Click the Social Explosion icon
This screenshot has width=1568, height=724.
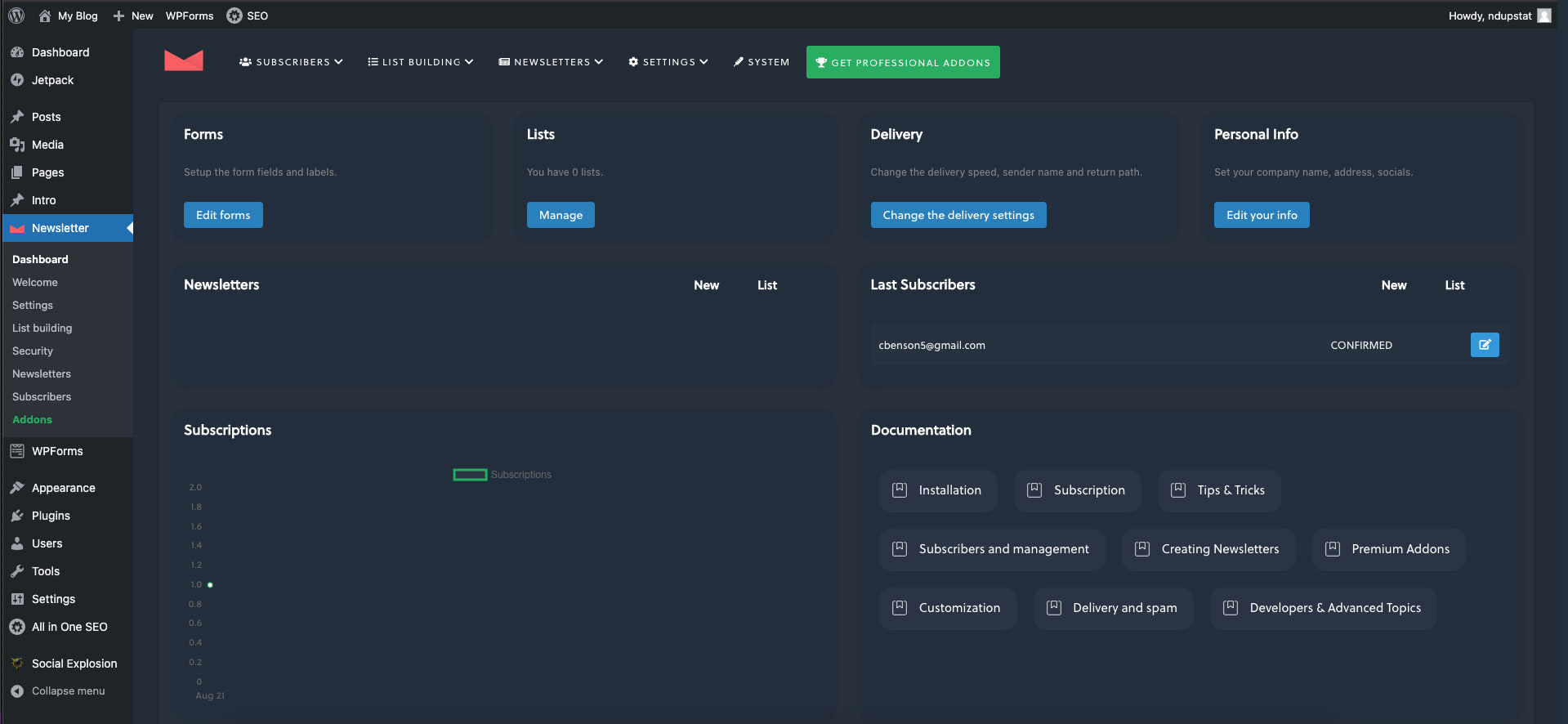pyautogui.click(x=17, y=664)
